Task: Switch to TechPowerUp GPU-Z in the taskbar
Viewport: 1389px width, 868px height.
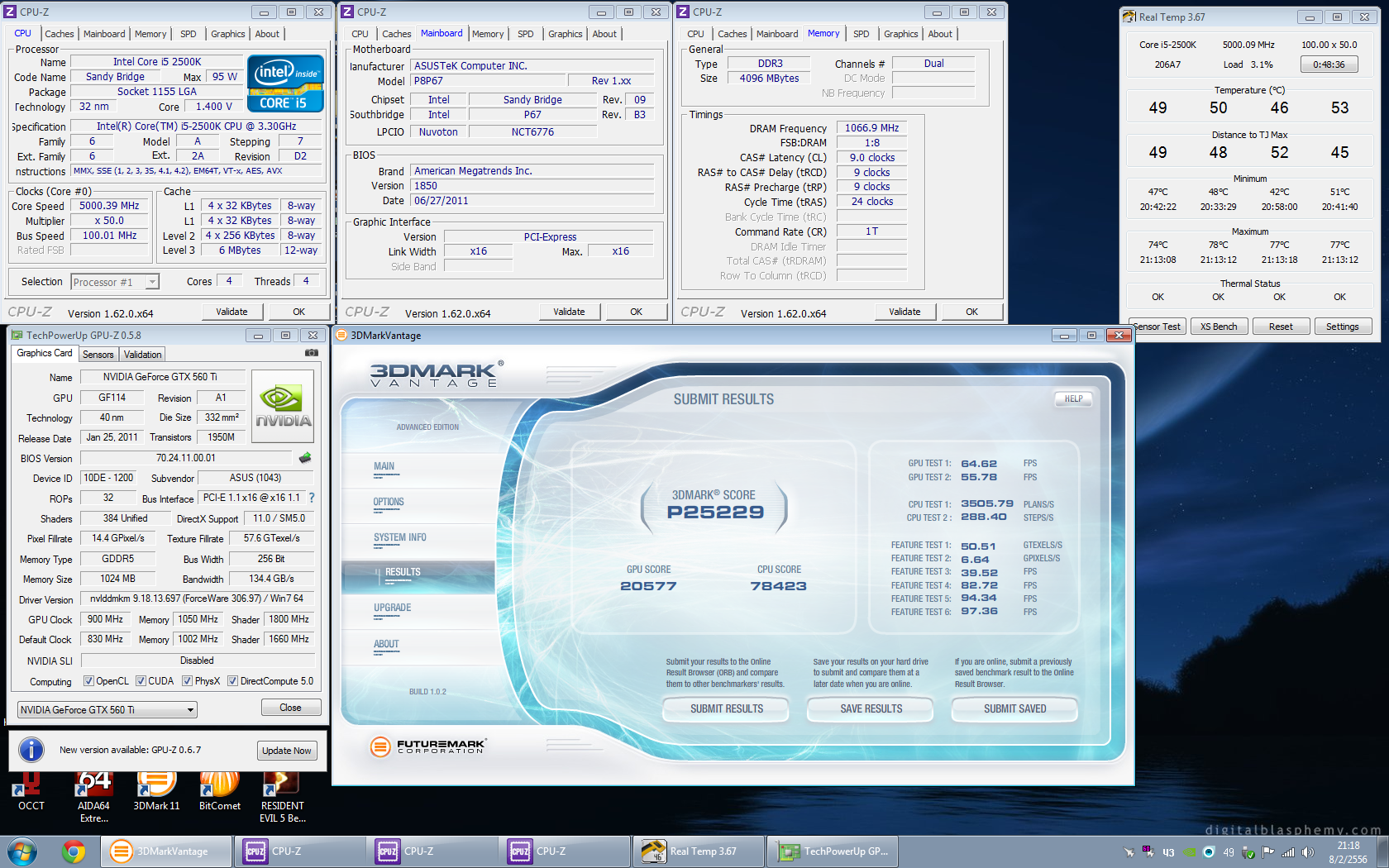Action: tap(833, 851)
